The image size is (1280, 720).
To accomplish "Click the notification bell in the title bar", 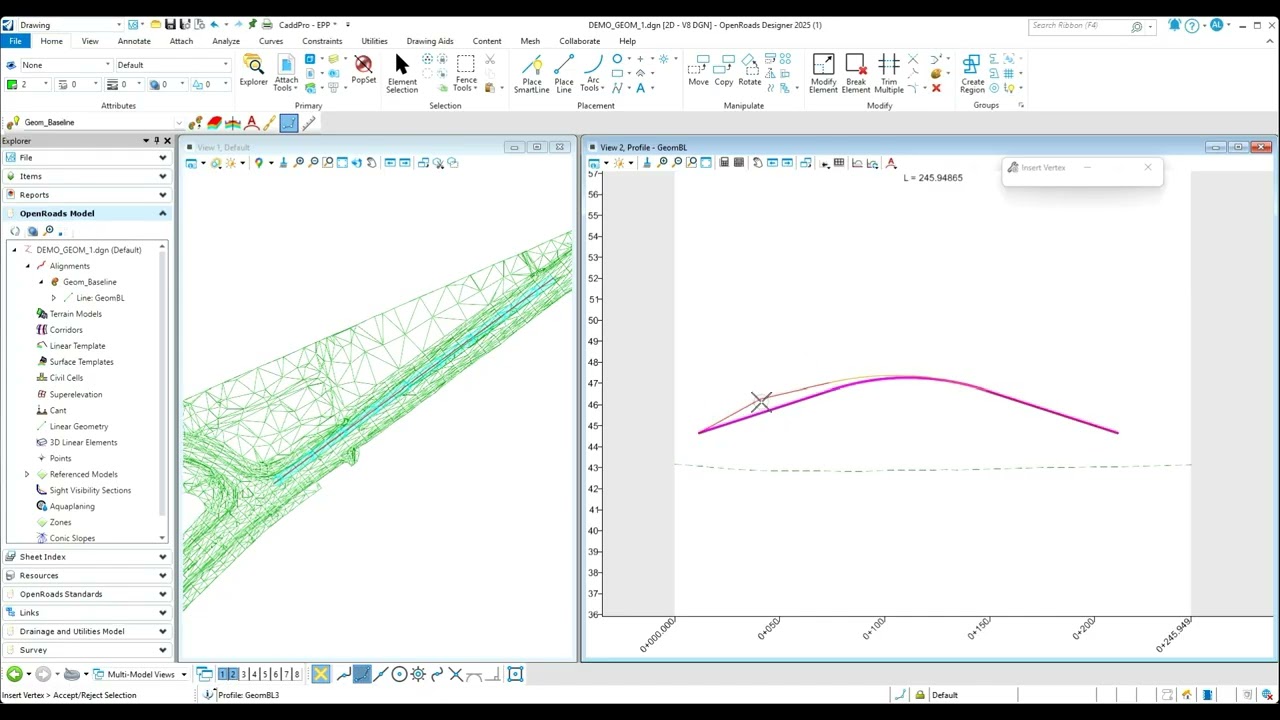I will 1175,25.
